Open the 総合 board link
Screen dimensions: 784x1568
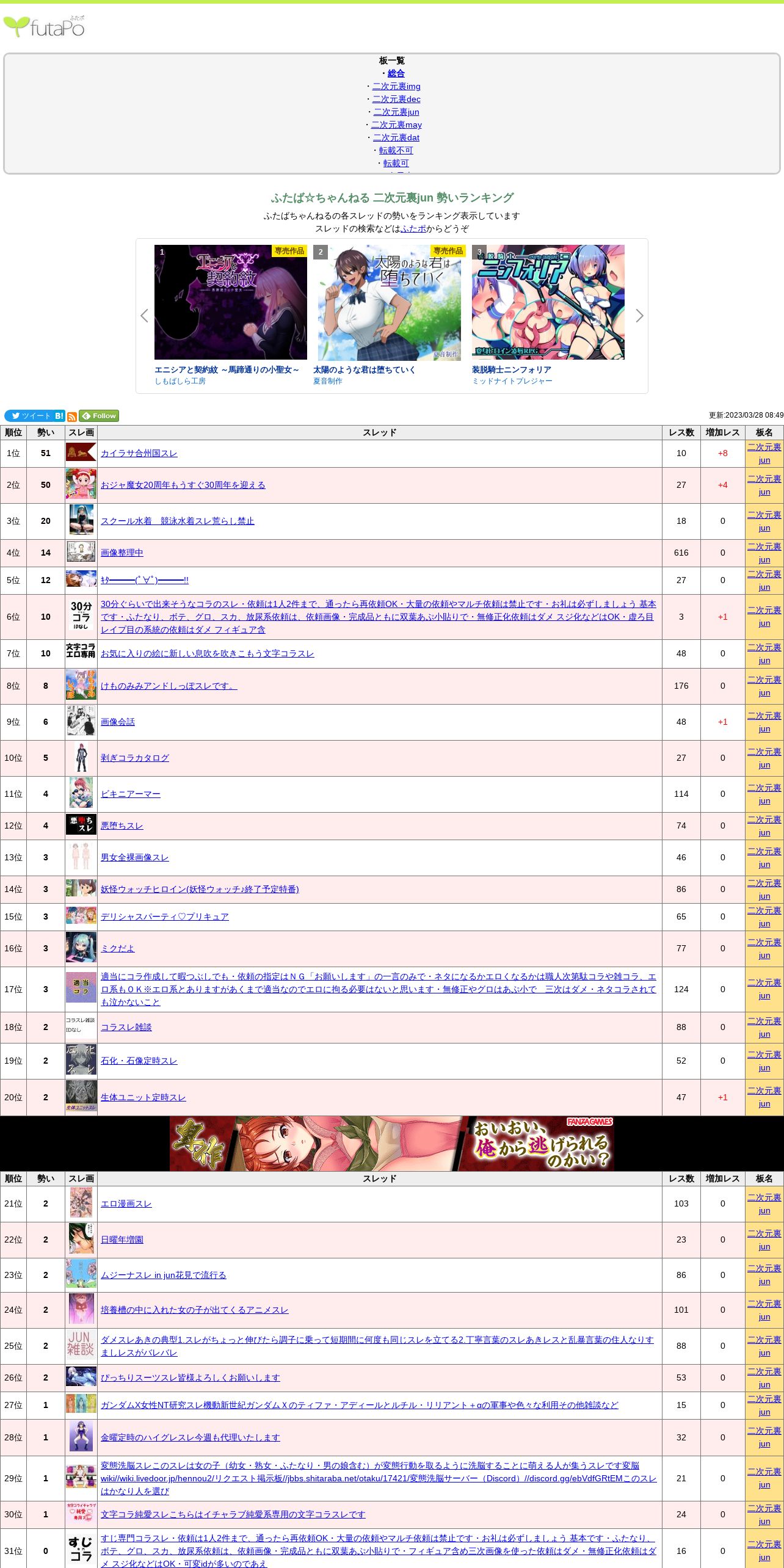pos(396,73)
